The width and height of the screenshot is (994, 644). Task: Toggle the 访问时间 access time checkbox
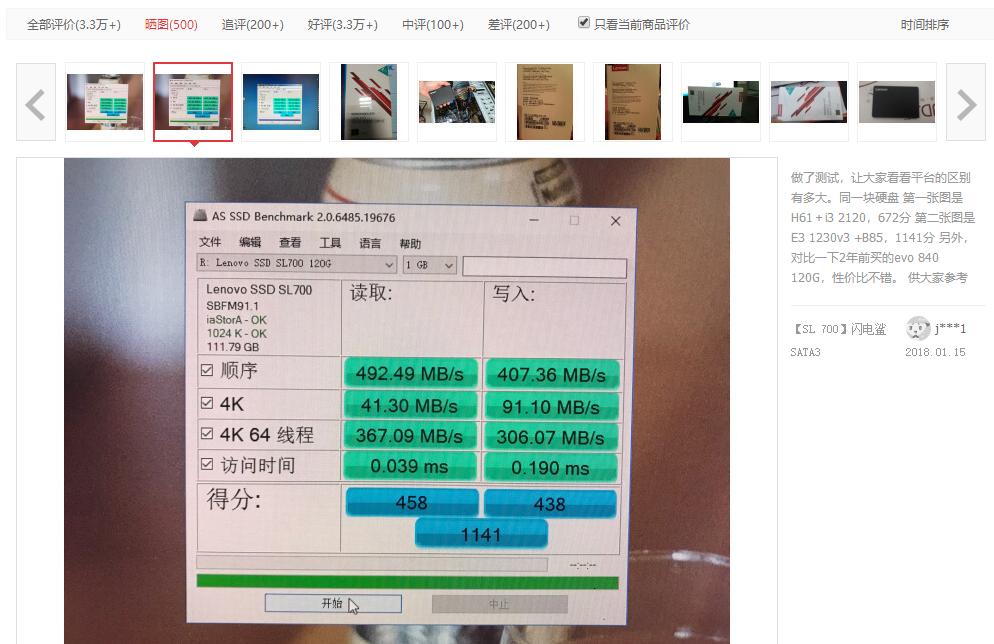[207, 464]
